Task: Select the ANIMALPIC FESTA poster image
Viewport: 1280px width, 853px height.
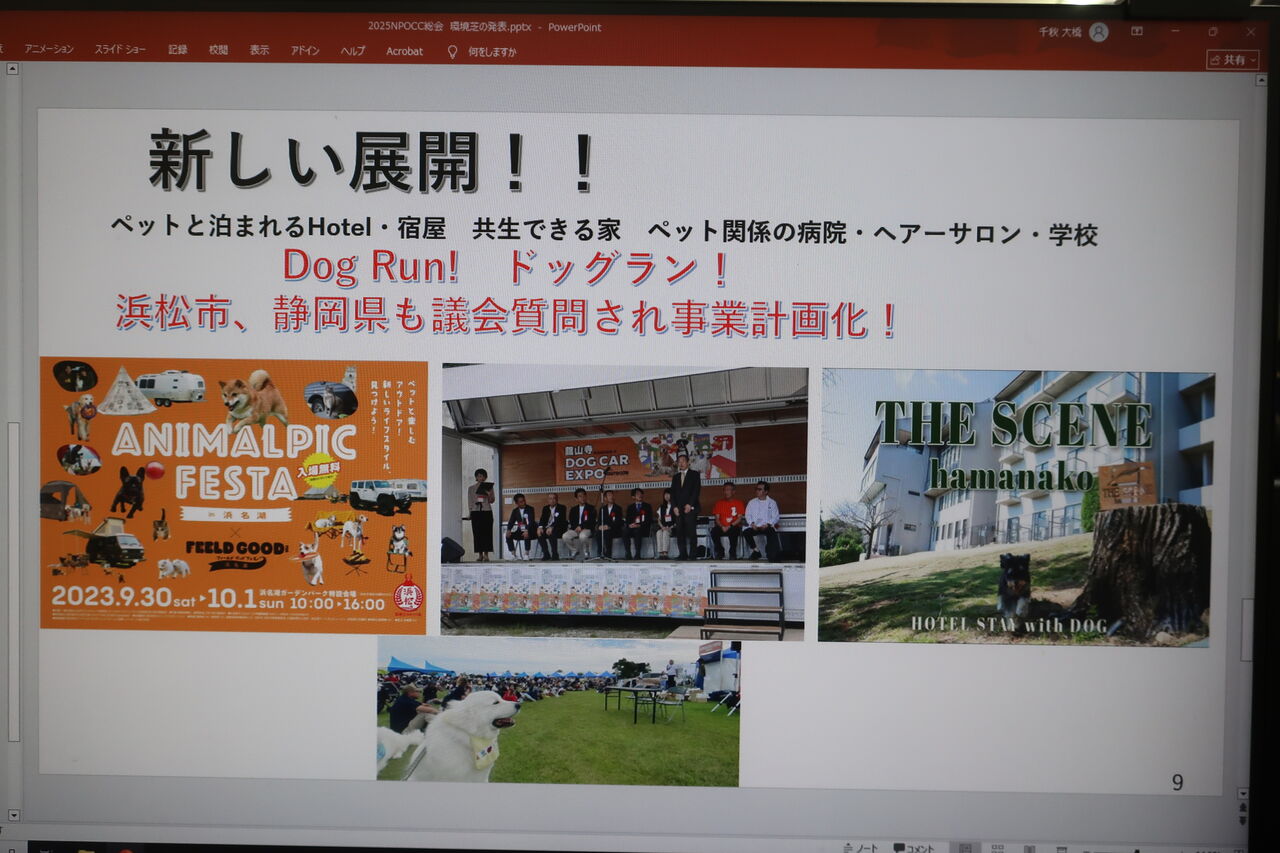Action: tap(234, 495)
